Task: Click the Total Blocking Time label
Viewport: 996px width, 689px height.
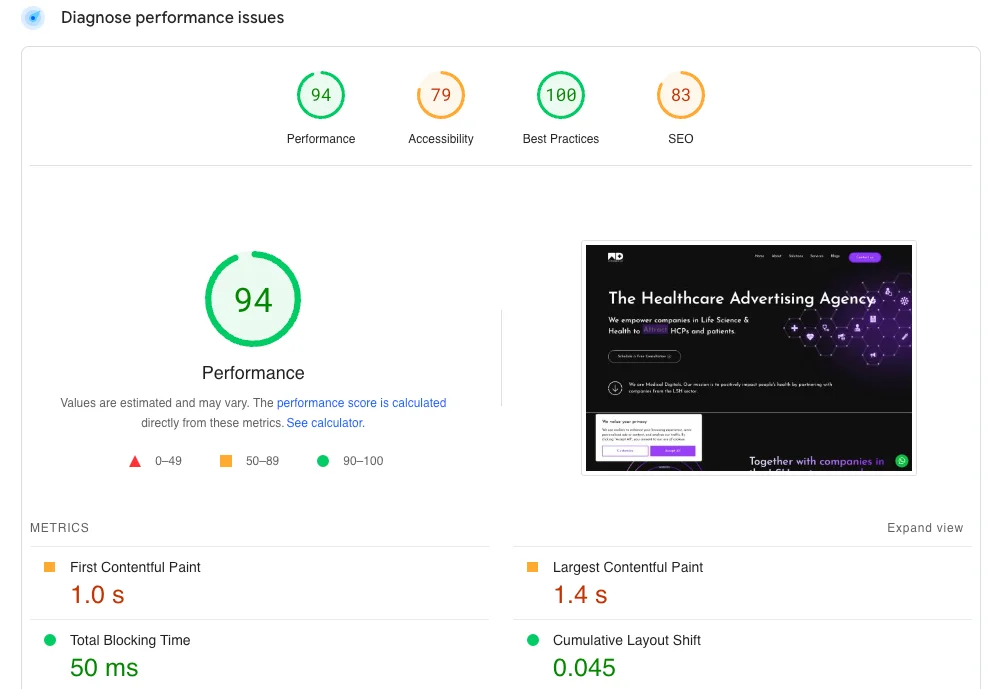Action: click(x=130, y=640)
